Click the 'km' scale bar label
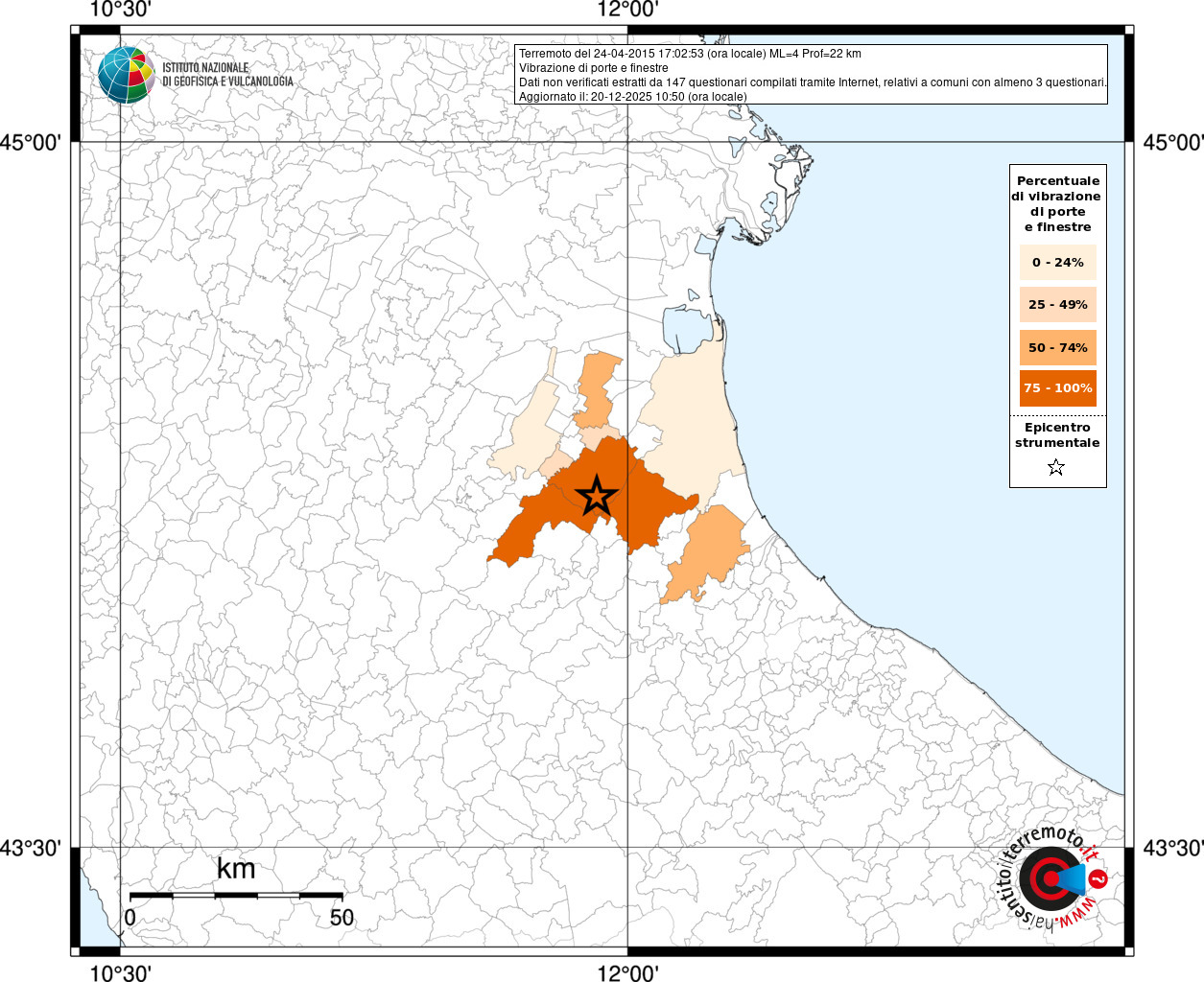 coord(236,869)
